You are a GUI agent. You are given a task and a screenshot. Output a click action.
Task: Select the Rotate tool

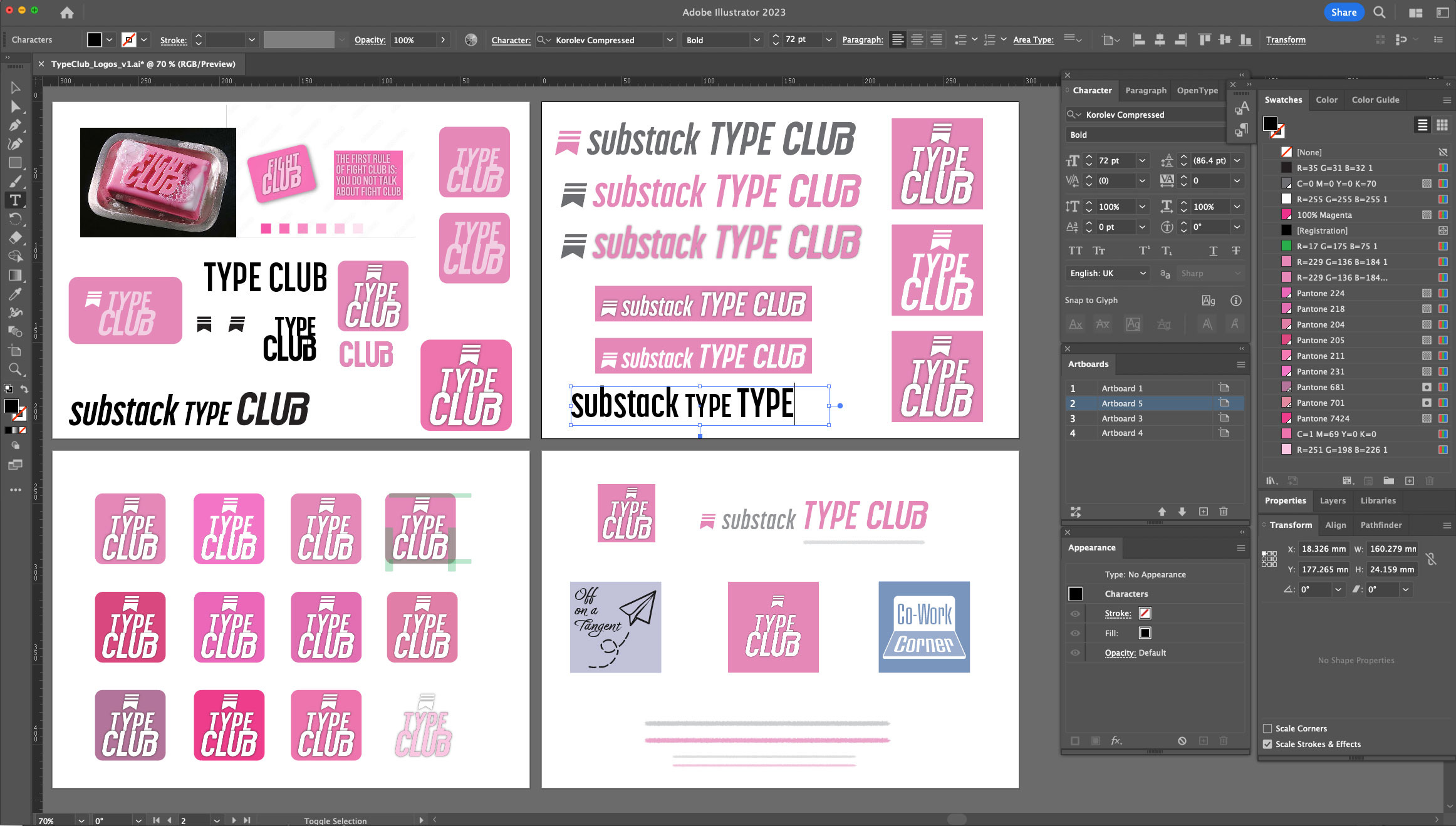pos(15,219)
